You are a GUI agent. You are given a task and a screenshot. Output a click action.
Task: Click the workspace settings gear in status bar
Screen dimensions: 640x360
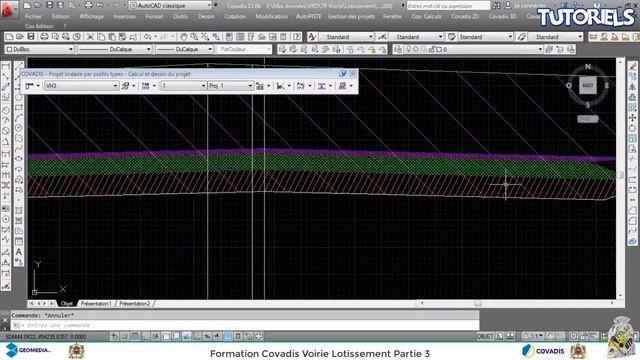(x=573, y=336)
